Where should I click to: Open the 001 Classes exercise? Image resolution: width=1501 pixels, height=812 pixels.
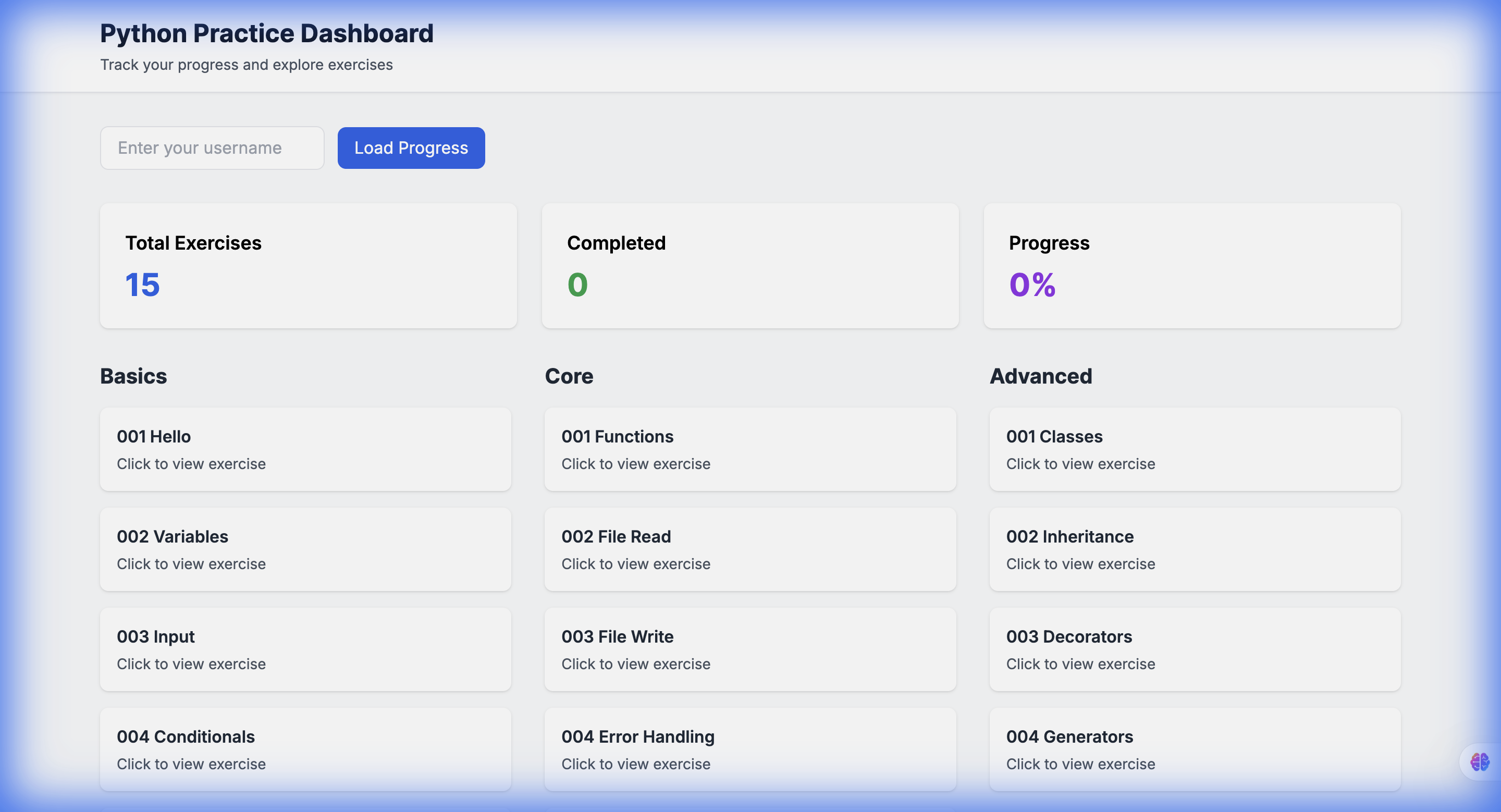(x=1195, y=449)
